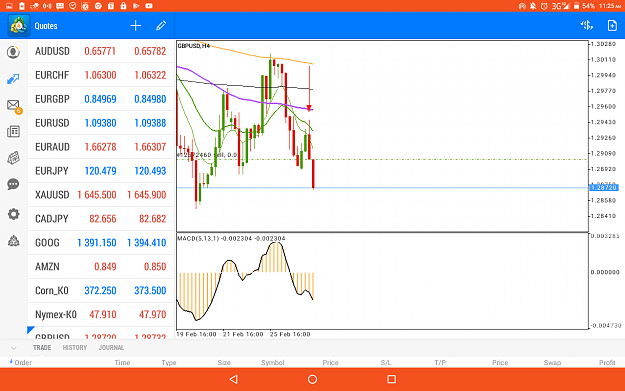This screenshot has width=625, height=391.
Task: Tap the EURUSD ask price 1.09388
Action: [x=150, y=123]
